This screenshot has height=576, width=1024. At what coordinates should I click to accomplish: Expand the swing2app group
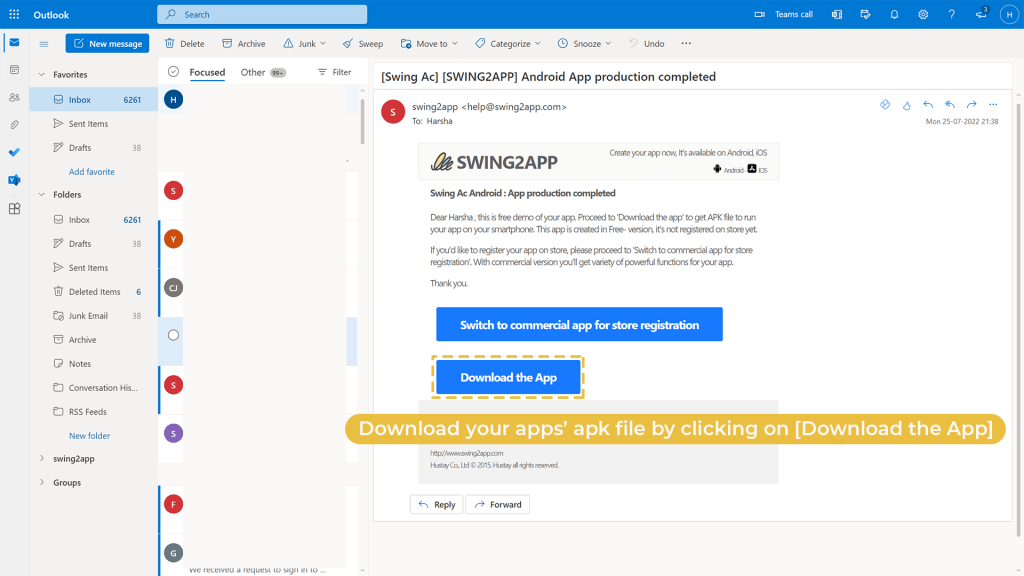tap(42, 458)
